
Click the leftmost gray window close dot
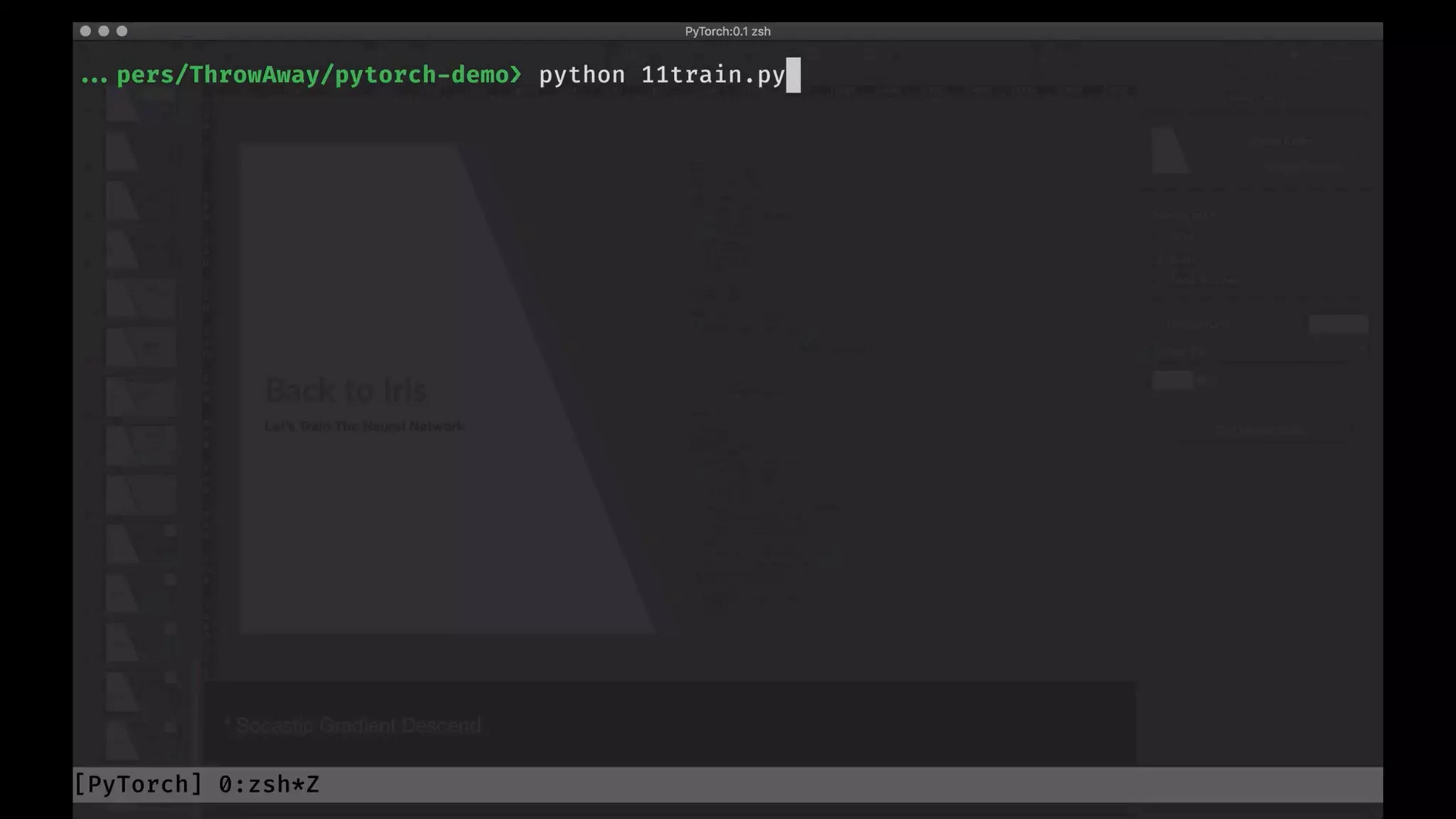tap(85, 31)
